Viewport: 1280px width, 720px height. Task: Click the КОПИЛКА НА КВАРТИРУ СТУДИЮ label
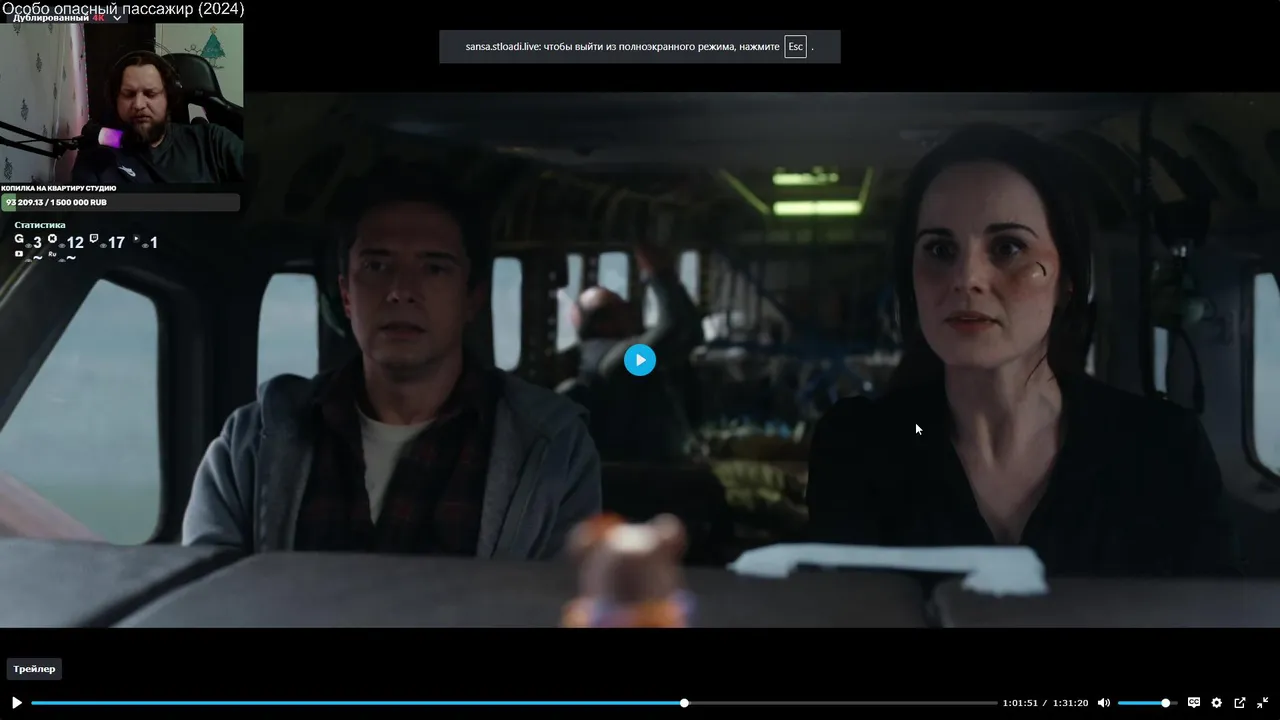pyautogui.click(x=59, y=188)
